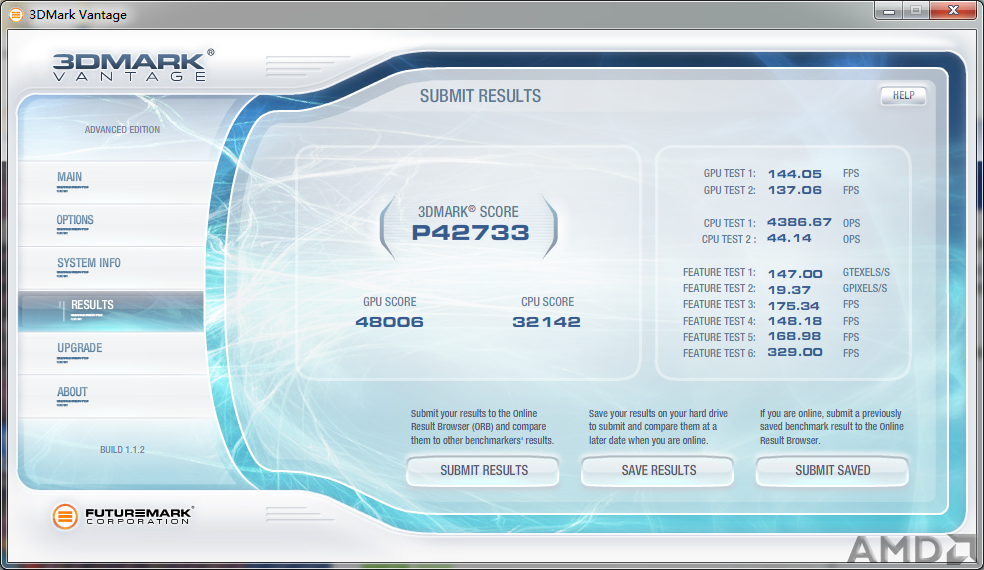Click the 'If you are online' description text
Image resolution: width=984 pixels, height=570 pixels.
tap(832, 427)
